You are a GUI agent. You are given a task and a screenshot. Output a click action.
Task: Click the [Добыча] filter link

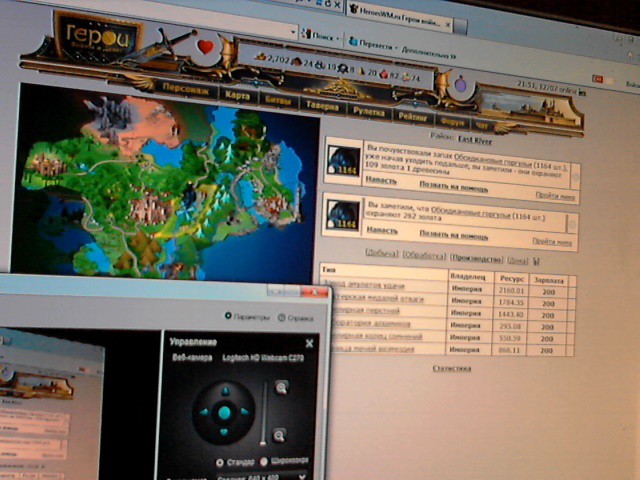[x=382, y=253]
